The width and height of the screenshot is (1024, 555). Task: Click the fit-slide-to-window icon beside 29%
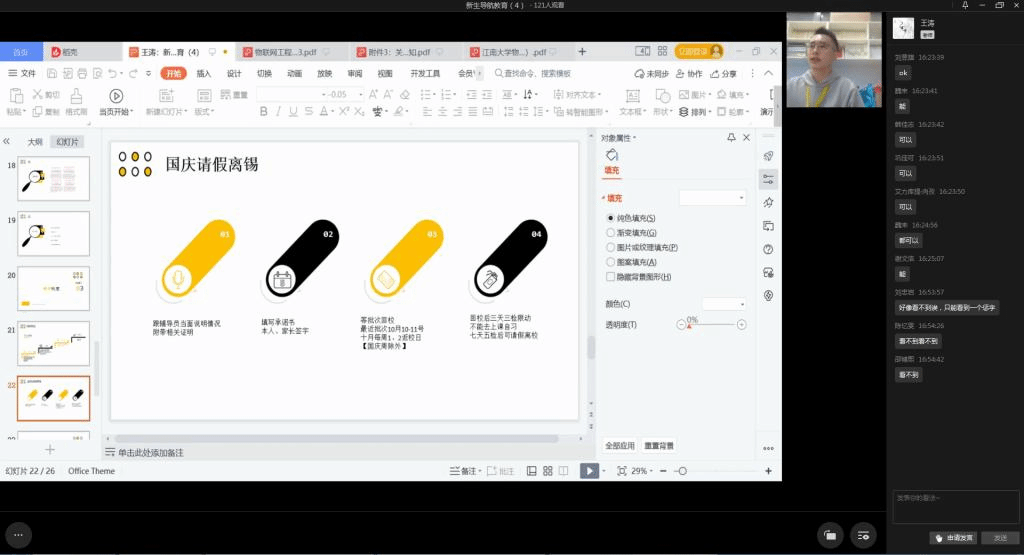(622, 471)
